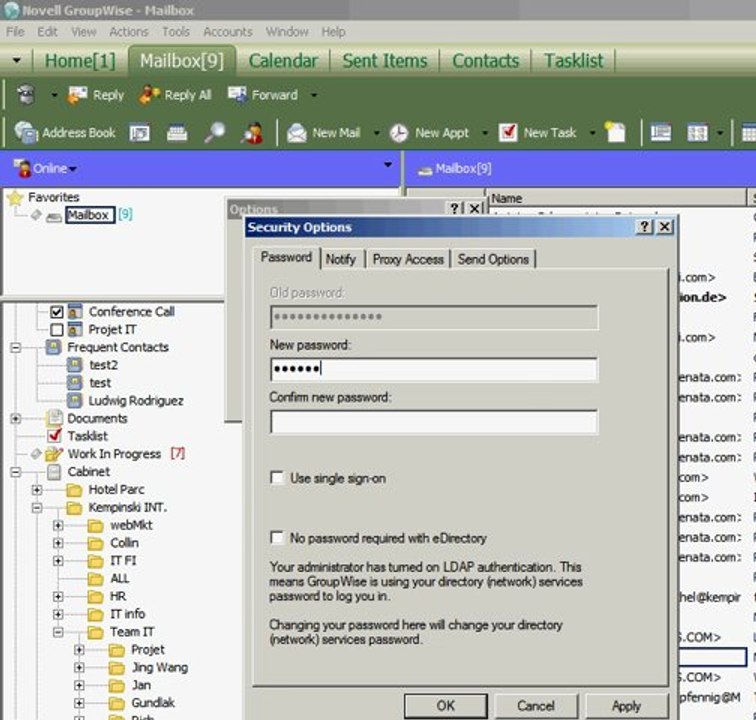
Task: Click the new note icon after New Task
Action: pos(615,133)
